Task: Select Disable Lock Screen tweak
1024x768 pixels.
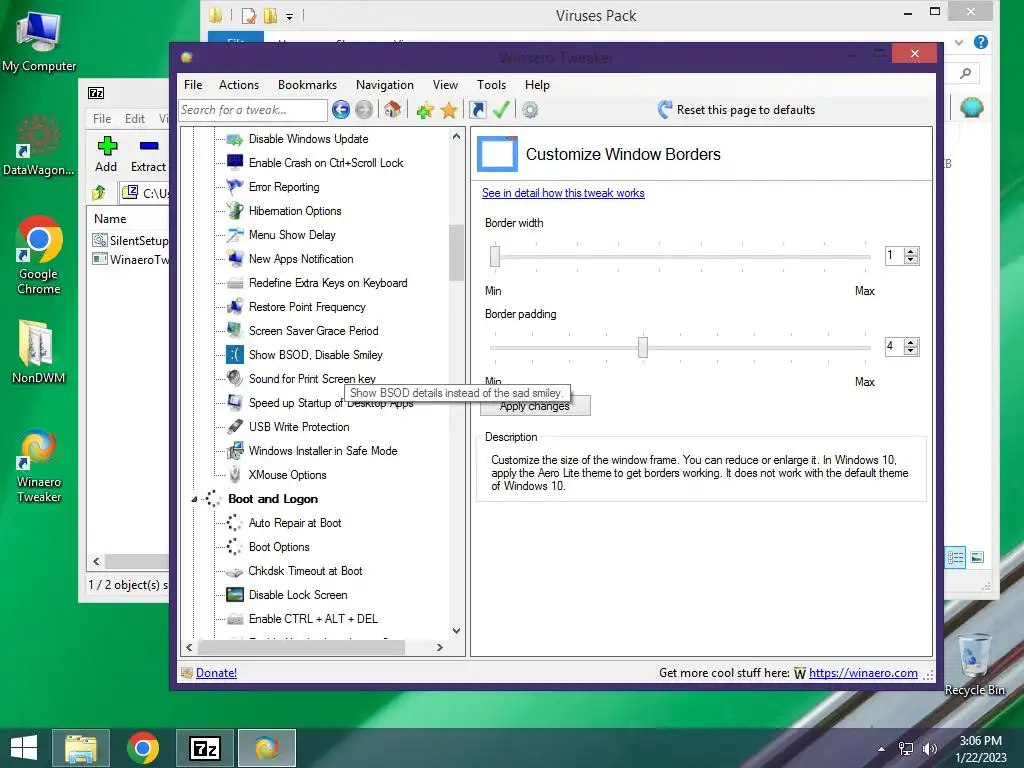Action: (298, 595)
